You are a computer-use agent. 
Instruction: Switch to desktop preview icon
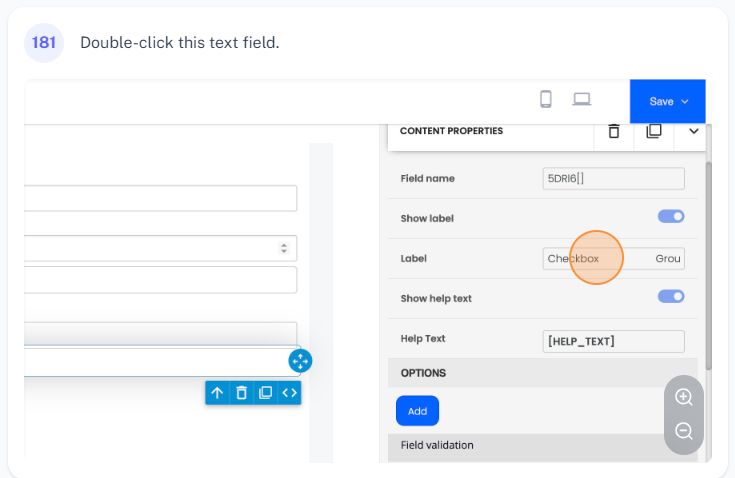point(582,99)
